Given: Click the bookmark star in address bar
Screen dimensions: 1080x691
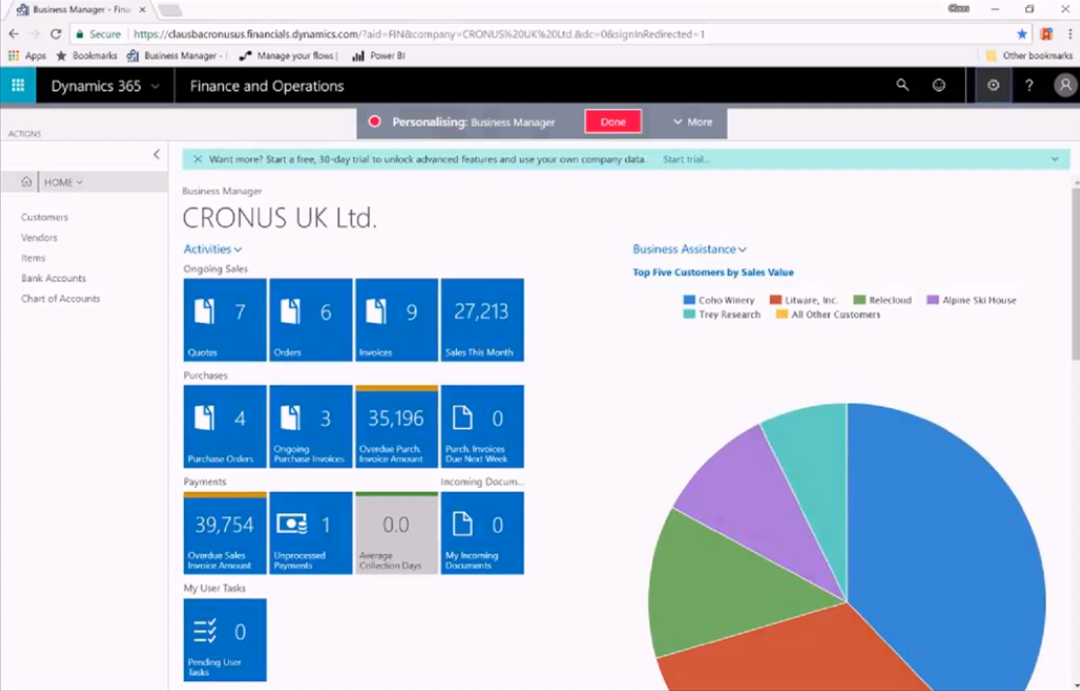Looking at the screenshot, I should tap(1022, 34).
